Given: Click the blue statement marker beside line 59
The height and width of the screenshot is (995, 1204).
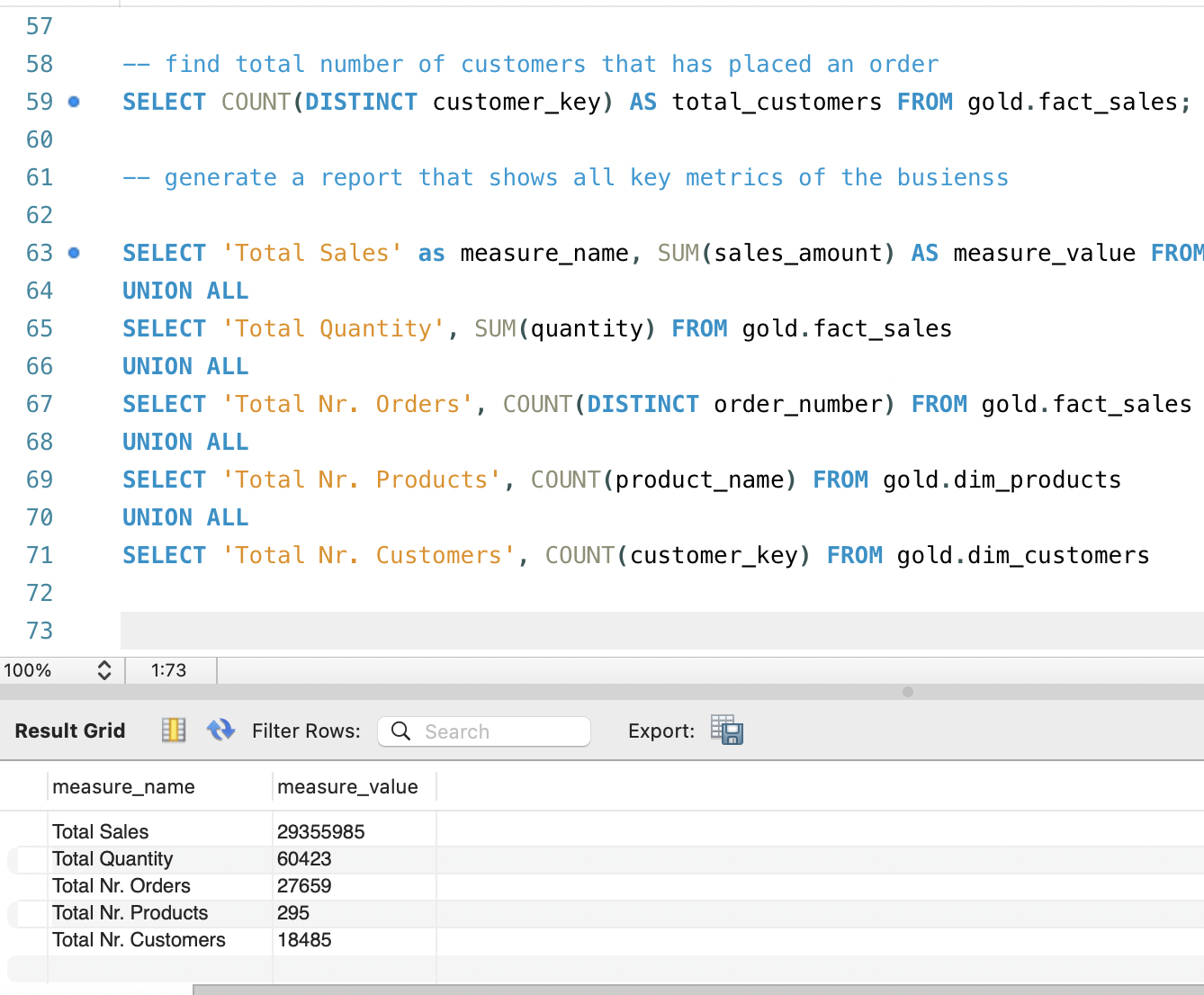Looking at the screenshot, I should [x=74, y=101].
